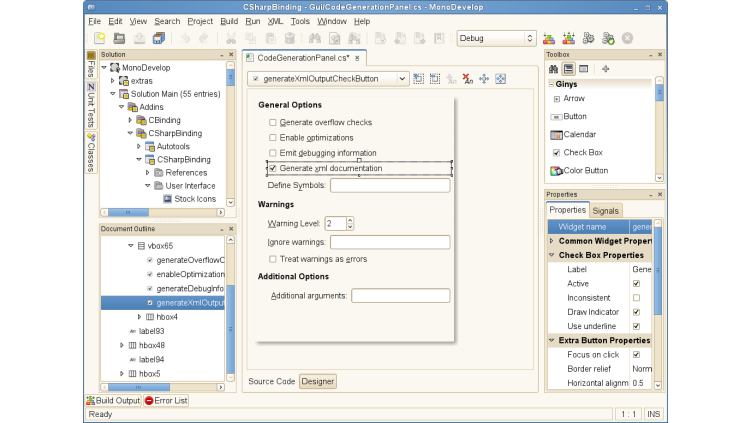Click the Rebuild solution icon

point(569,38)
